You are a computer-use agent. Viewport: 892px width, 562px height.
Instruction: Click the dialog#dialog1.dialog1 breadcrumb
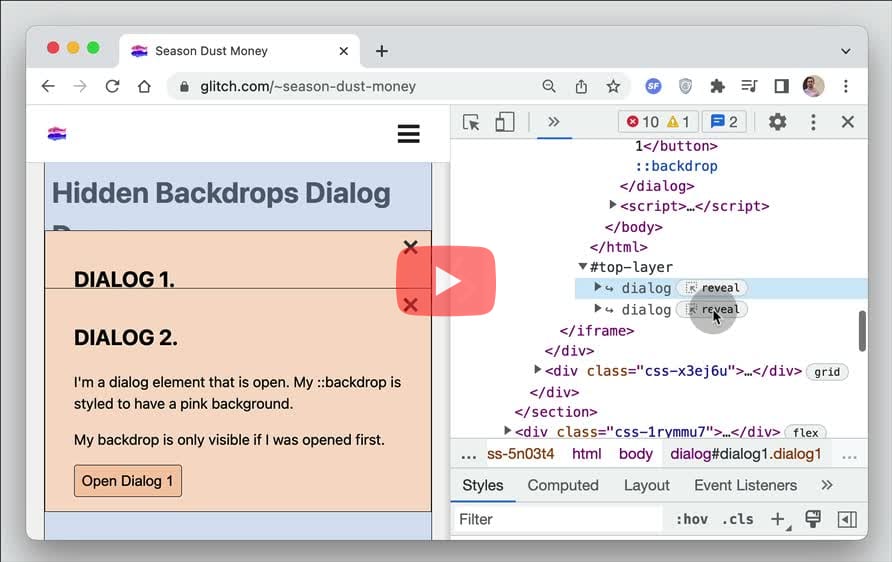pyautogui.click(x=746, y=454)
